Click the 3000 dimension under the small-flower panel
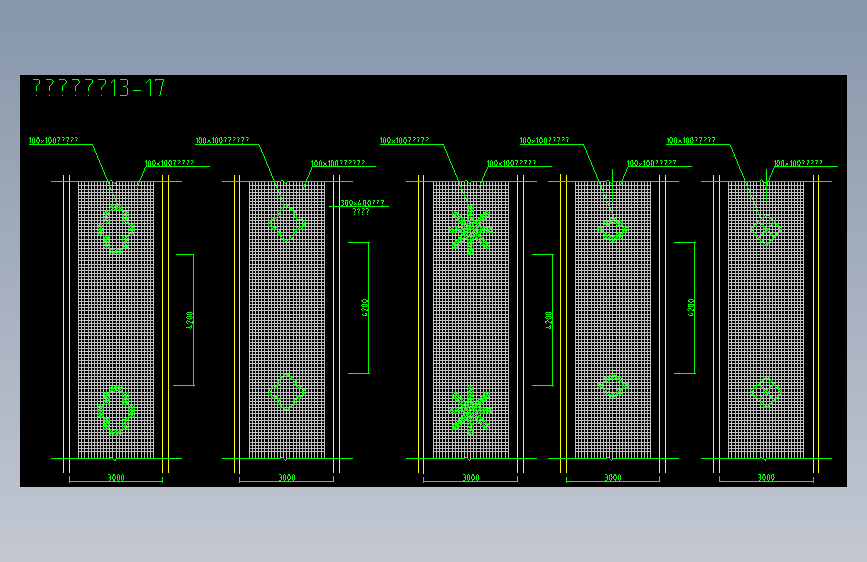Image resolution: width=867 pixels, height=562 pixels. coord(613,477)
